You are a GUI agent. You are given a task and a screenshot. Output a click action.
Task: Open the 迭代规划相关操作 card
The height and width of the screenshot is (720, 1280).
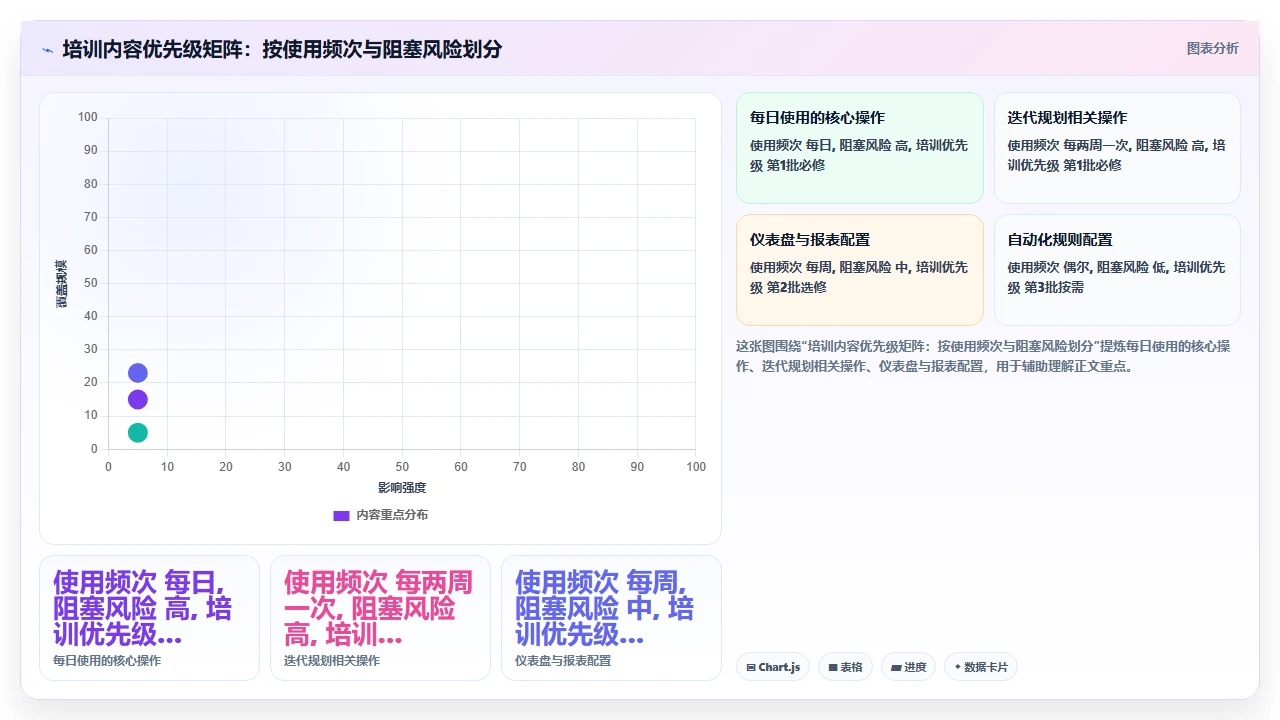point(1117,148)
